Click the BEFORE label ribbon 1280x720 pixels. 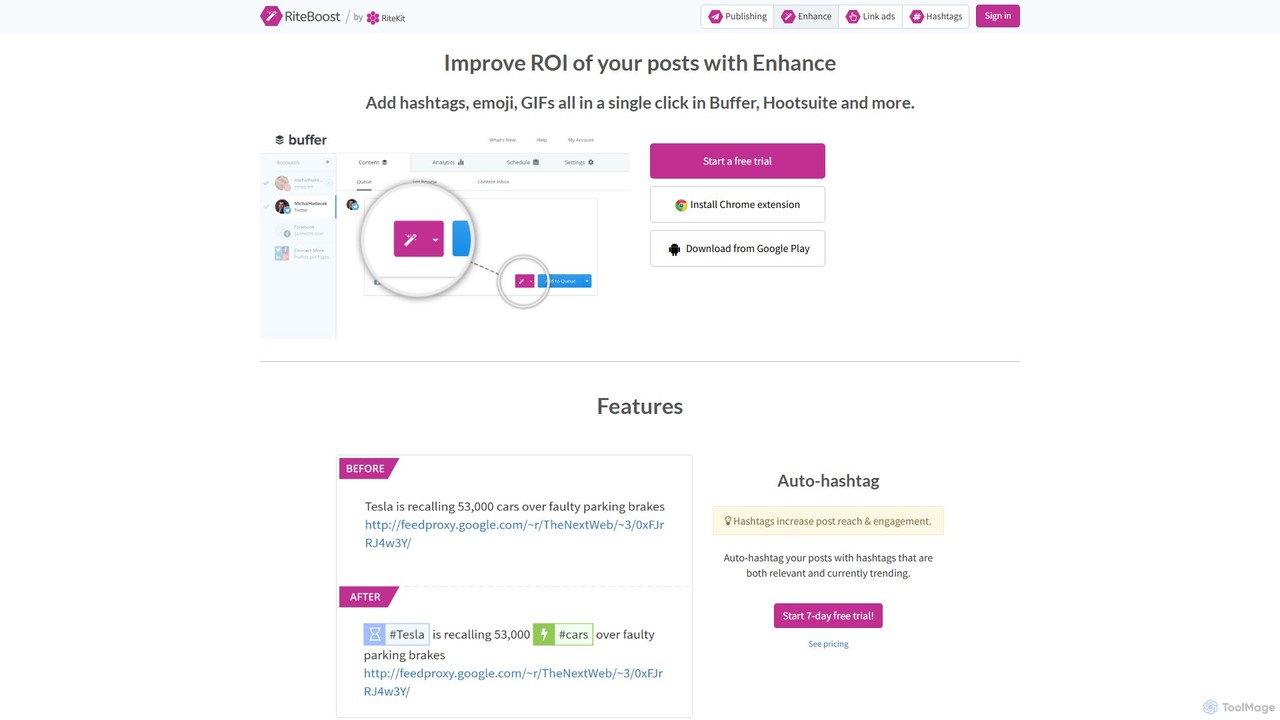(x=366, y=468)
